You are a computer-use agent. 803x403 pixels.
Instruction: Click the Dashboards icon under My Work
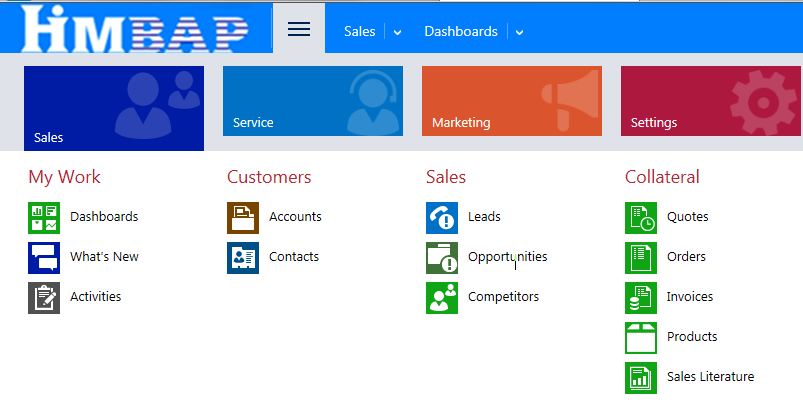(44, 217)
